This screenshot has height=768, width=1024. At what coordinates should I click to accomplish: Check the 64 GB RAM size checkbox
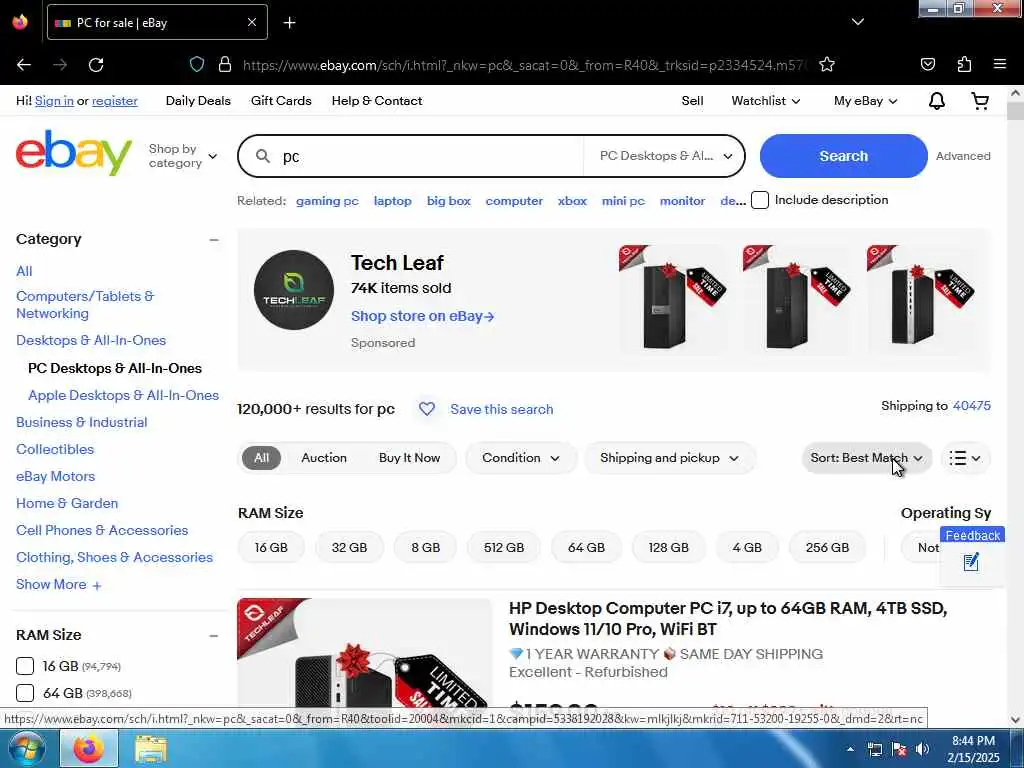pyautogui.click(x=25, y=693)
